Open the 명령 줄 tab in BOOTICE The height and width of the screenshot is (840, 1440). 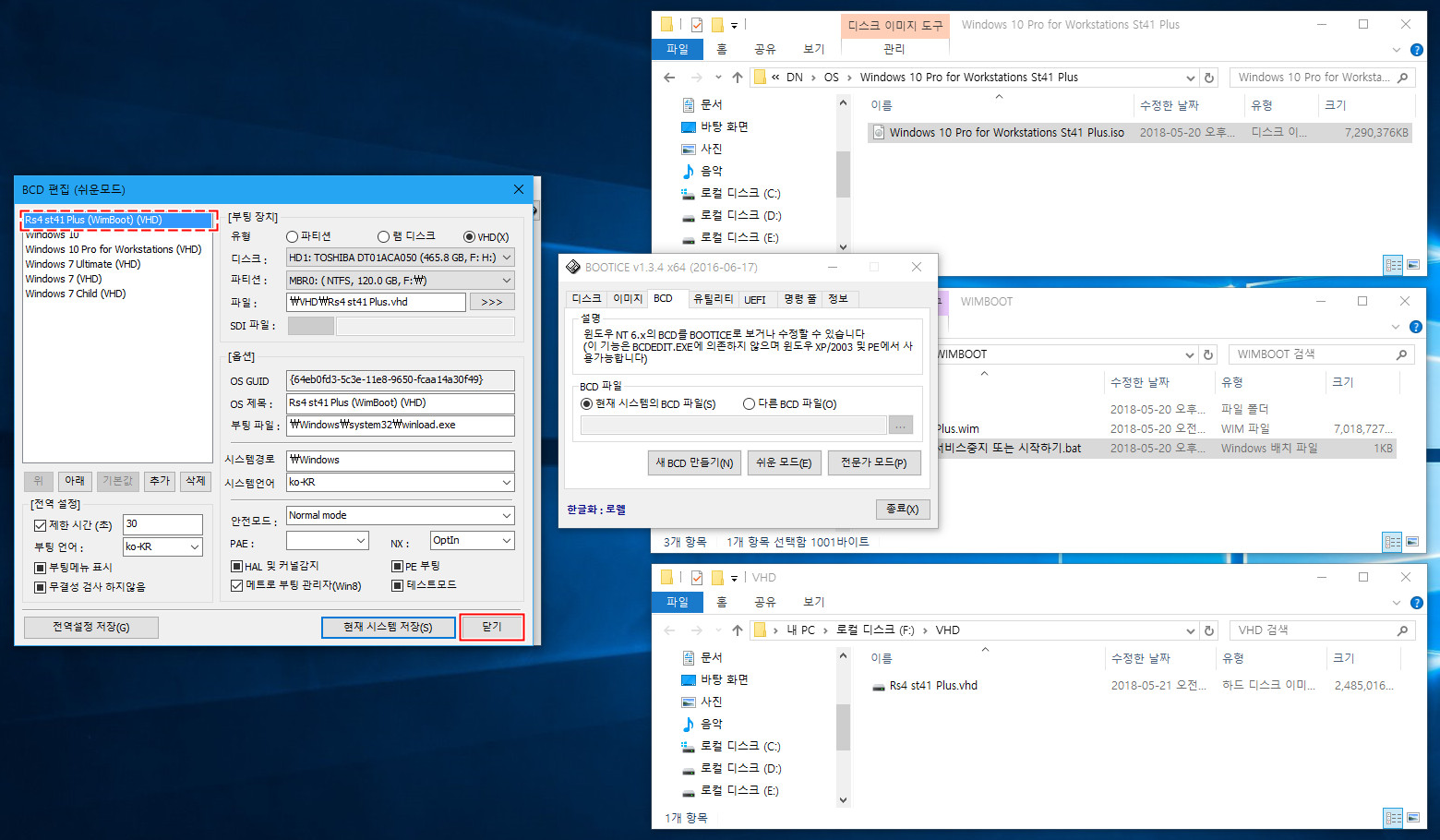click(799, 299)
